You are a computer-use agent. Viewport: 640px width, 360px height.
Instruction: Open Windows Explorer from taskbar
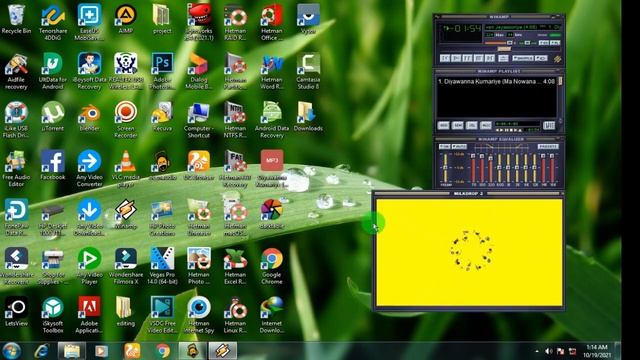(x=72, y=351)
